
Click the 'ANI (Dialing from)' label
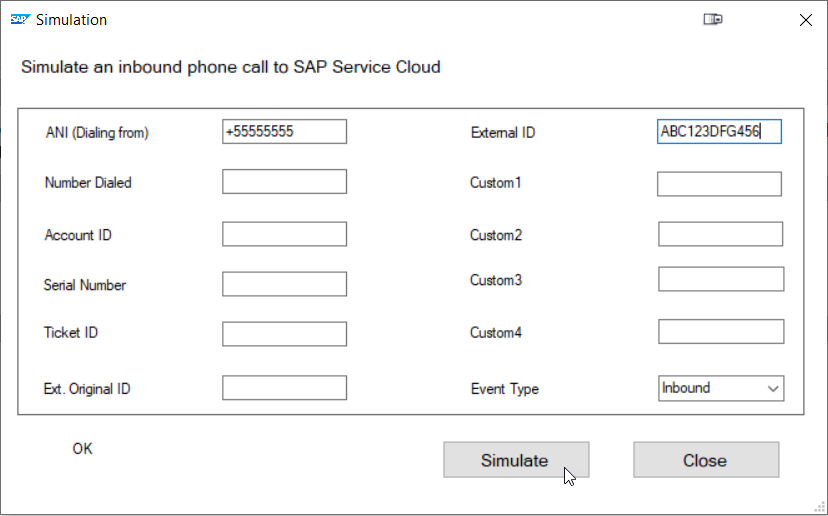[97, 133]
